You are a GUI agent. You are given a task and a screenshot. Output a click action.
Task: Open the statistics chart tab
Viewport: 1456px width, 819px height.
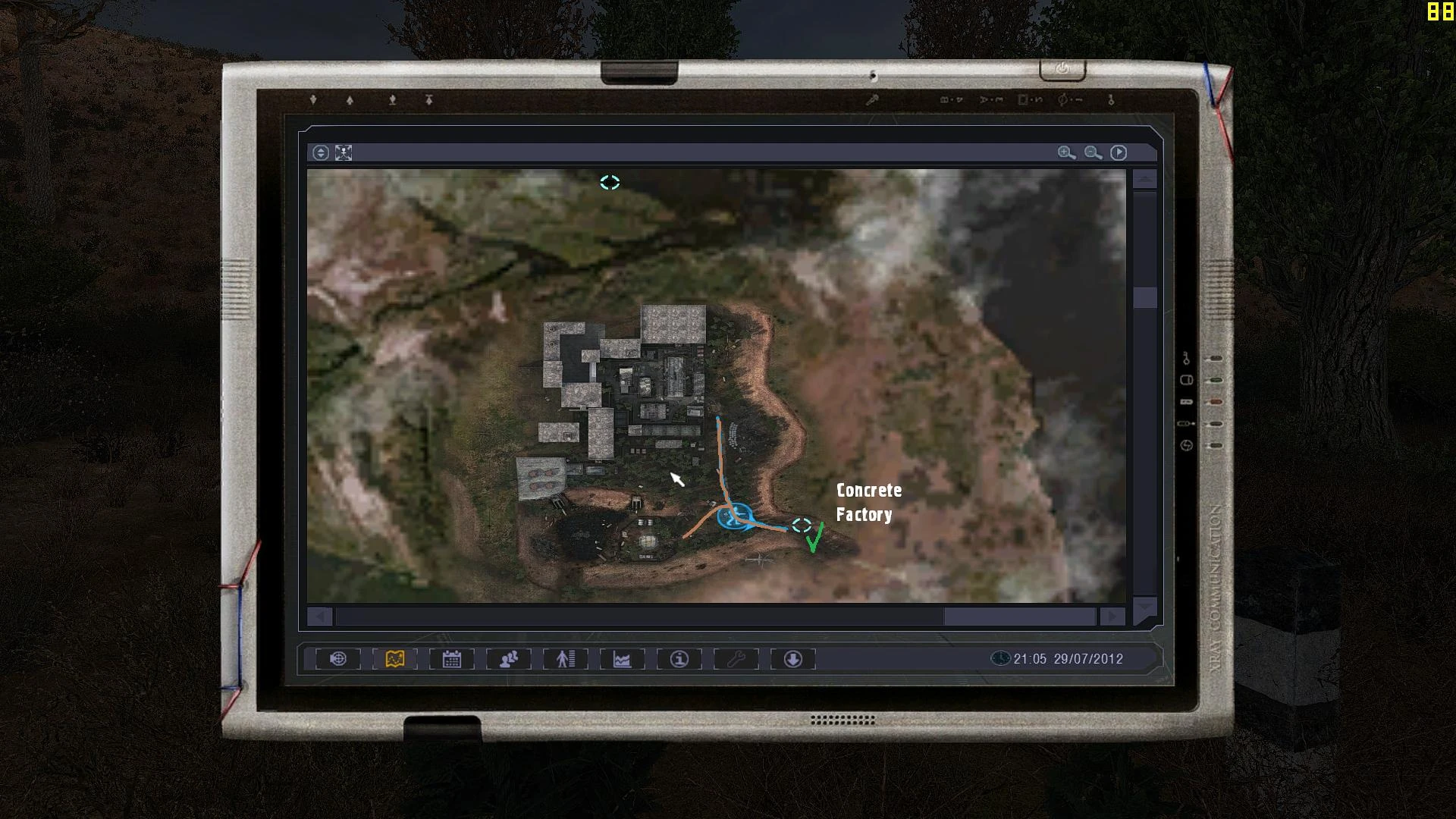tap(623, 659)
